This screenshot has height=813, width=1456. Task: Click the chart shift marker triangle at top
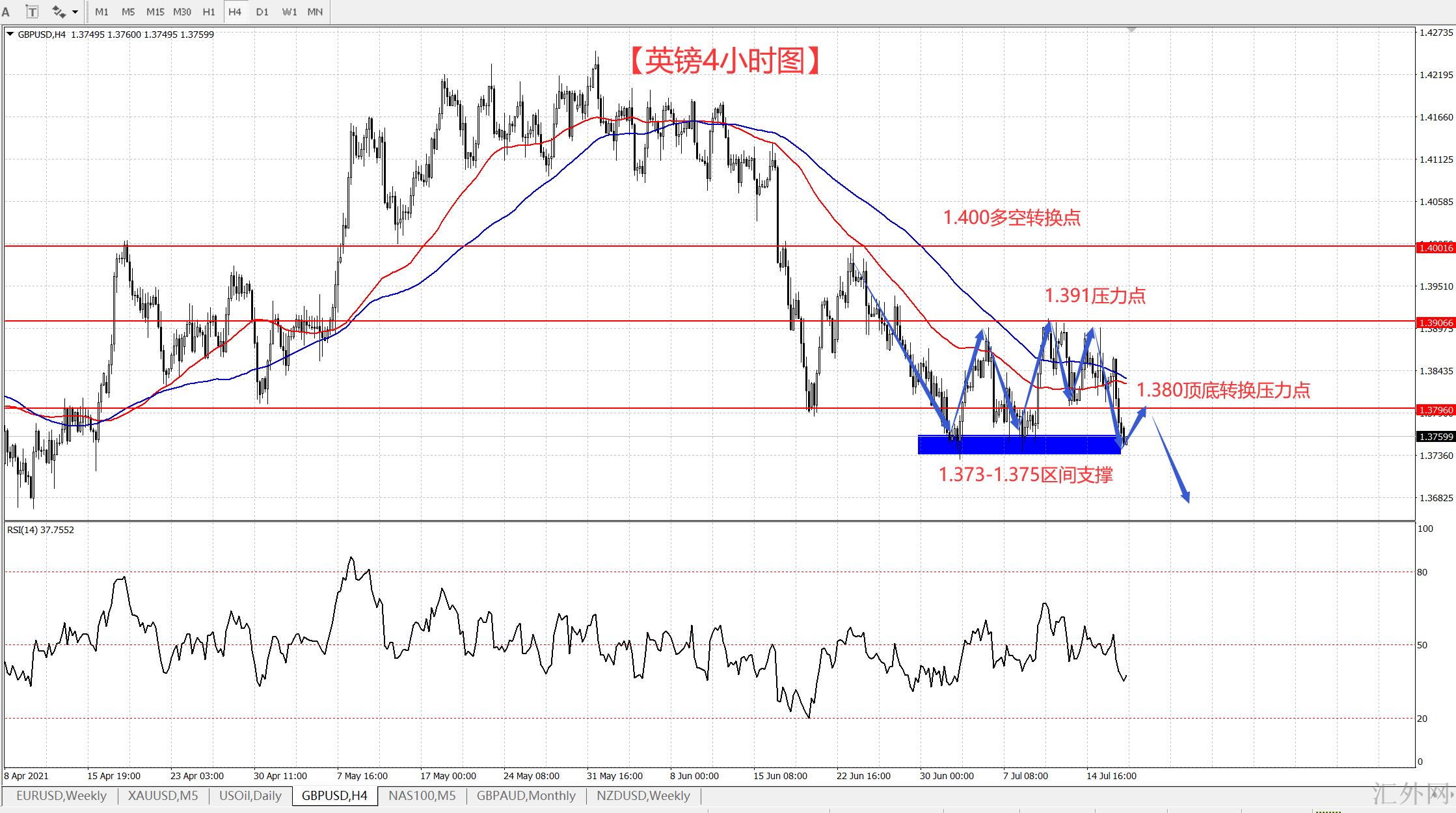coord(1132,30)
